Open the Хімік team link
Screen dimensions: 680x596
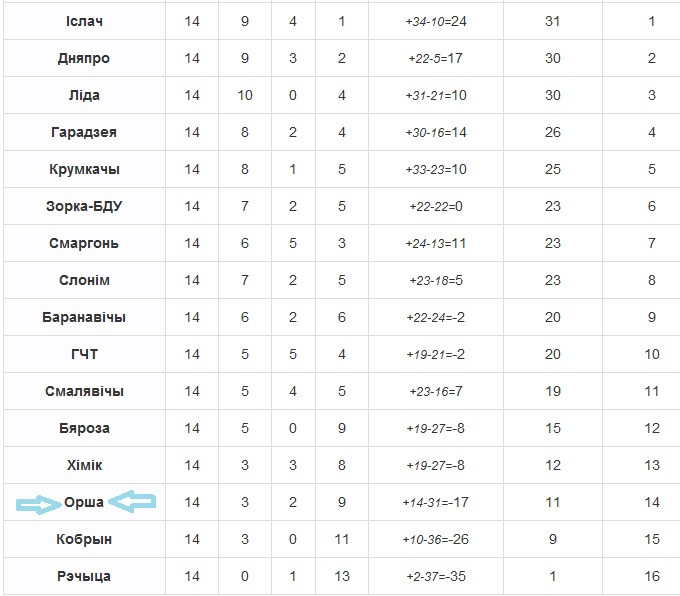[84, 465]
